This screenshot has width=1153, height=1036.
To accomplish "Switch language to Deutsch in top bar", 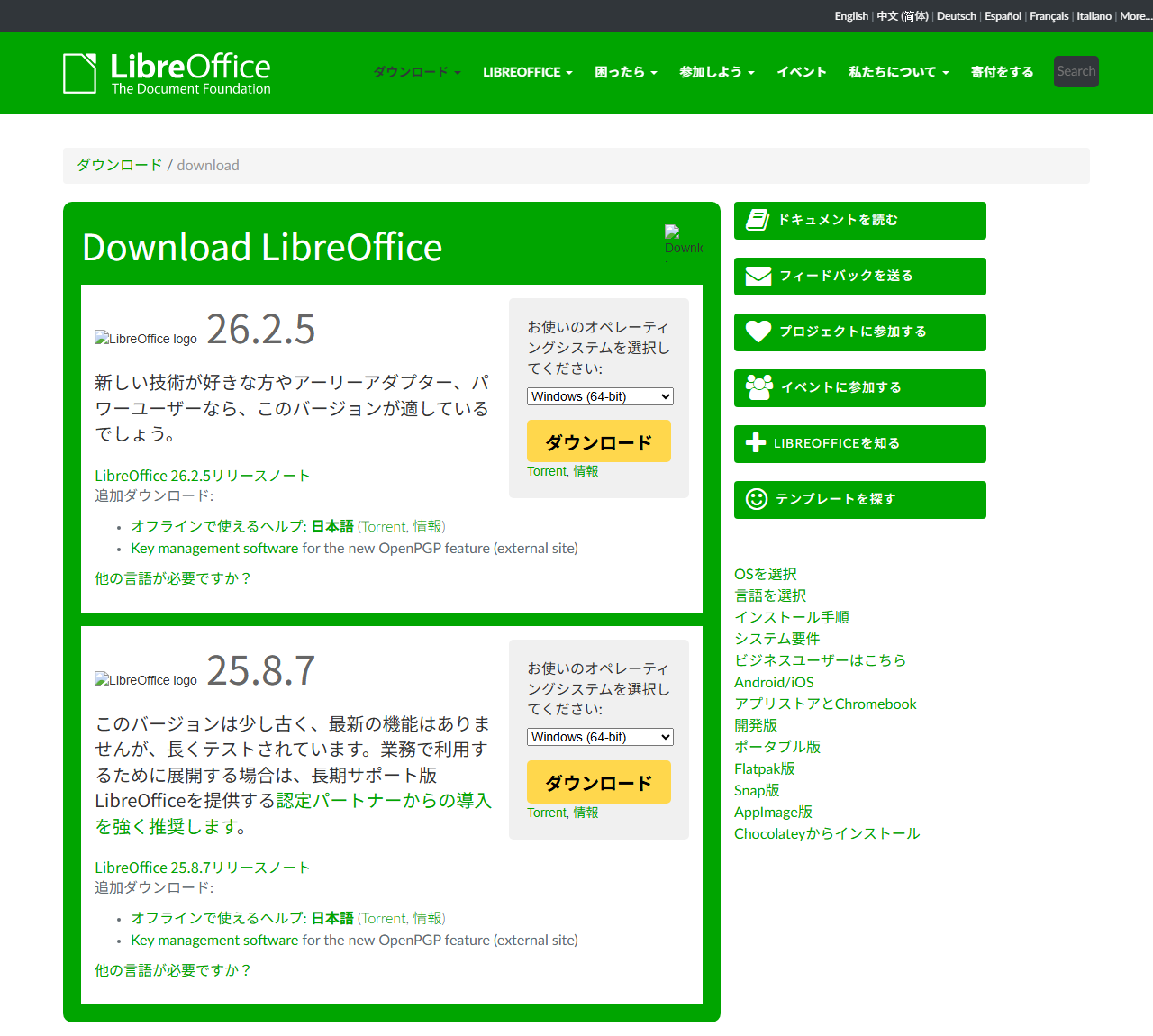I will (x=957, y=16).
